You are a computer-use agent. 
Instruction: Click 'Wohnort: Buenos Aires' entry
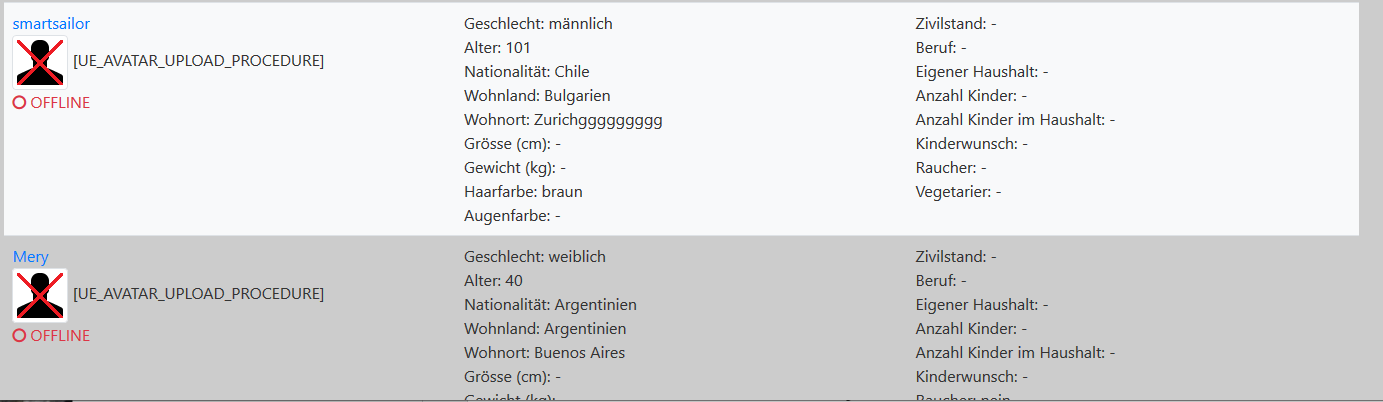coord(545,353)
